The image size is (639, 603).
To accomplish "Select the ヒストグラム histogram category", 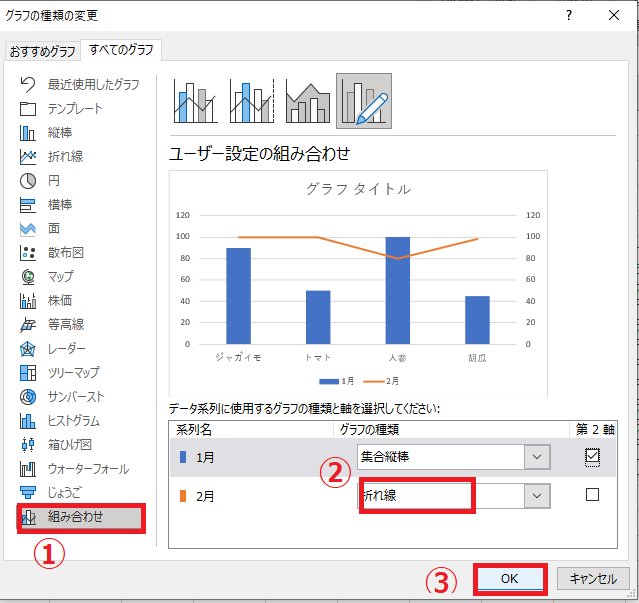I will tap(60, 421).
